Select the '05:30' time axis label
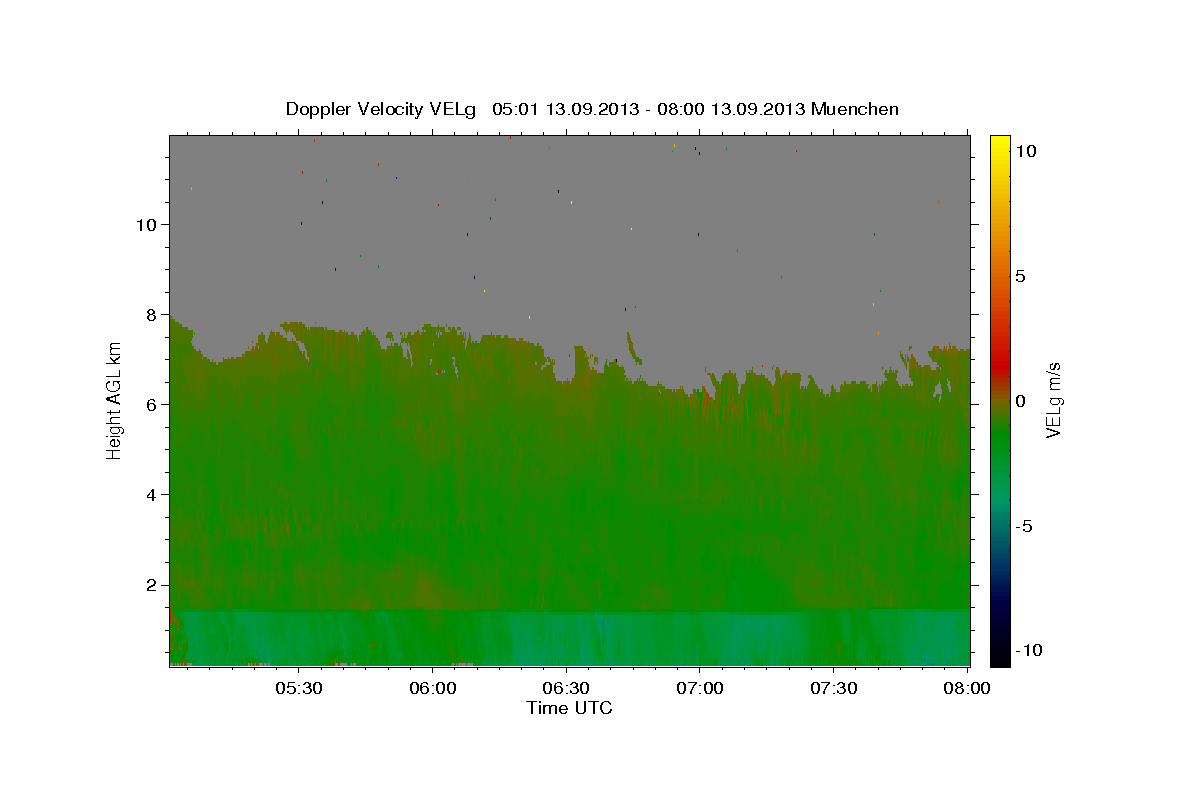Viewport: 1200px width, 800px height. pos(298,689)
